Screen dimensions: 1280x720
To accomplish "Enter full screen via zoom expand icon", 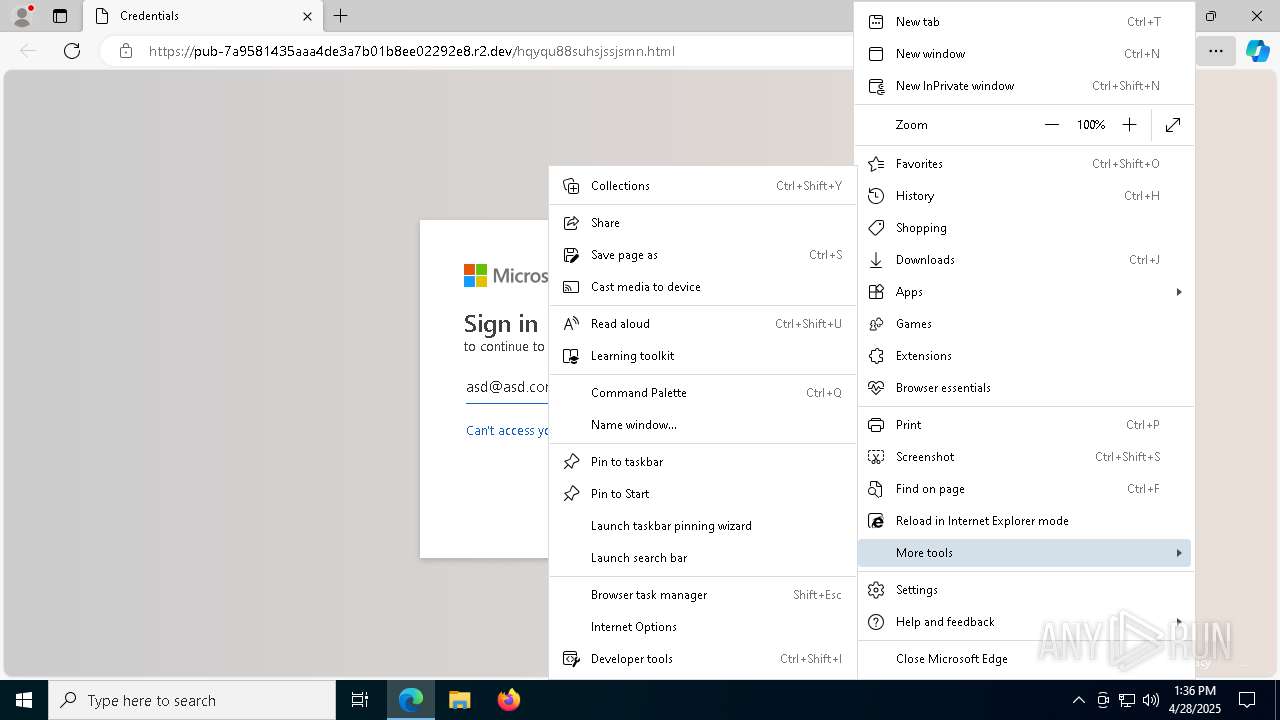I will point(1173,125).
